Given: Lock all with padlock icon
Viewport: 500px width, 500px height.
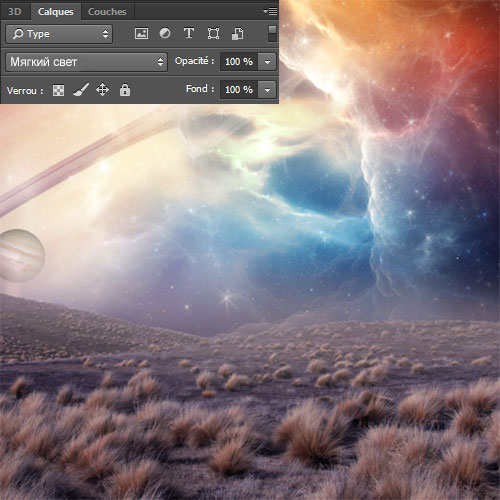Looking at the screenshot, I should tap(125, 90).
